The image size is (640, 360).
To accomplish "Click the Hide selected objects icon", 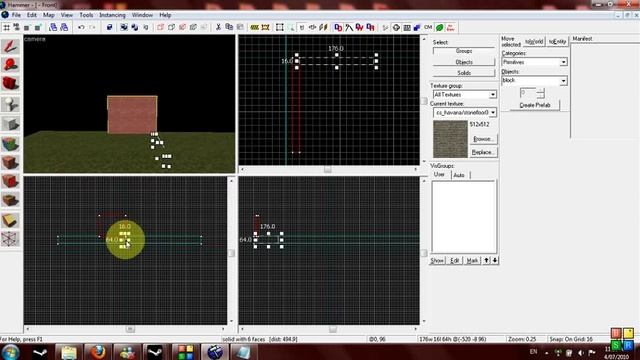I will pyautogui.click(x=160, y=27).
